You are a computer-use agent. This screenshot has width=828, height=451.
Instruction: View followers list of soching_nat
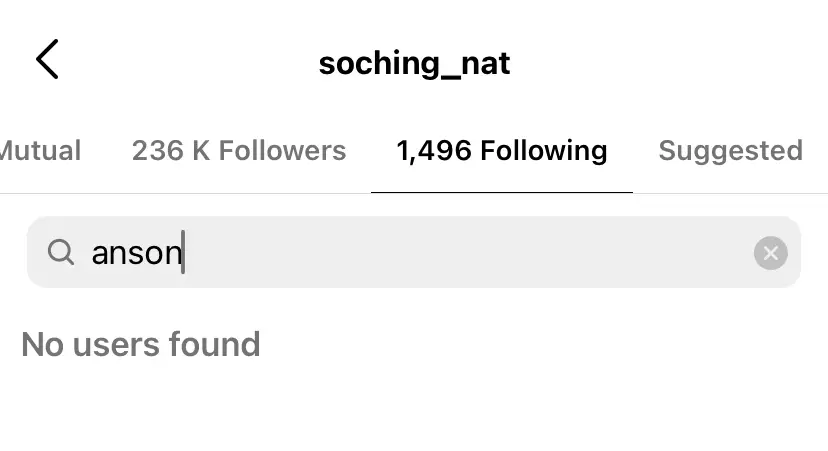[239, 151]
